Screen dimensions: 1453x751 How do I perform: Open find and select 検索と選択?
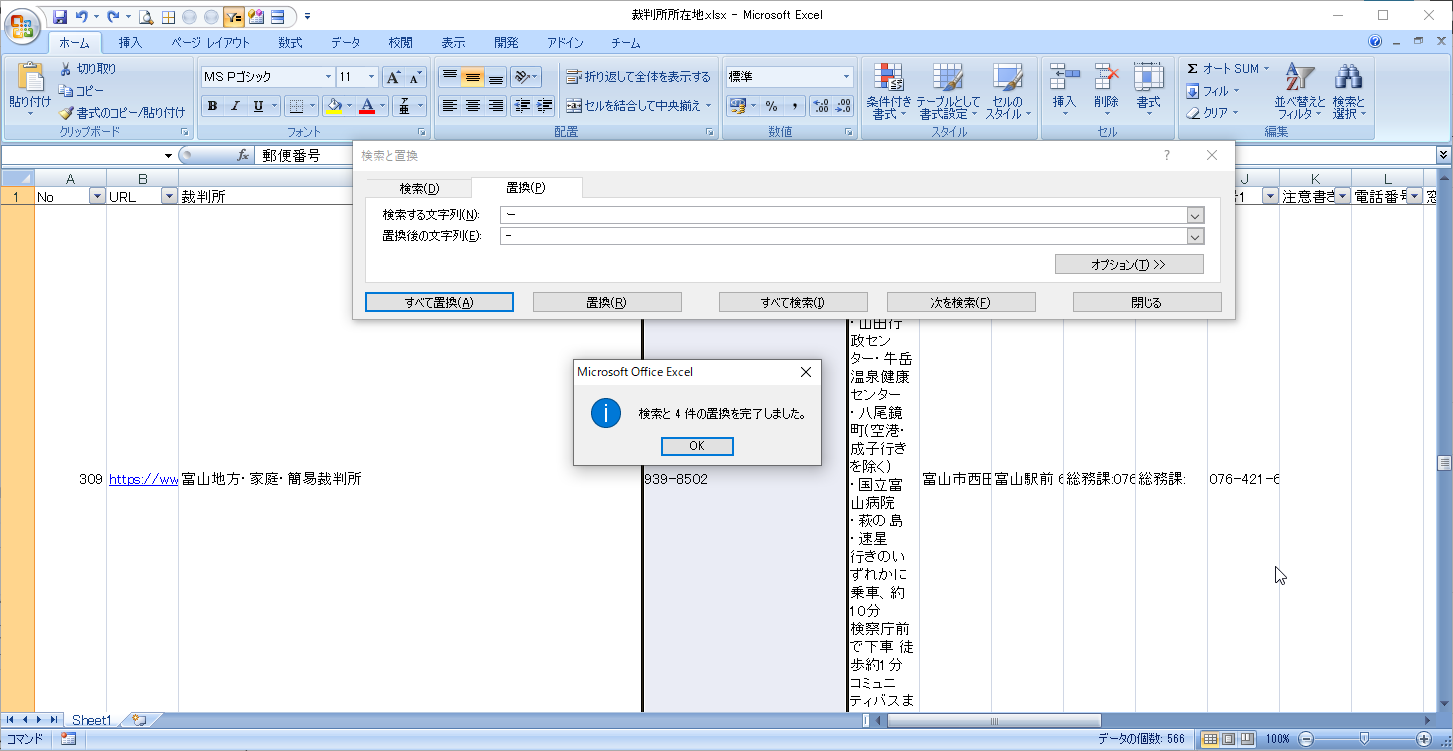pyautogui.click(x=1349, y=92)
